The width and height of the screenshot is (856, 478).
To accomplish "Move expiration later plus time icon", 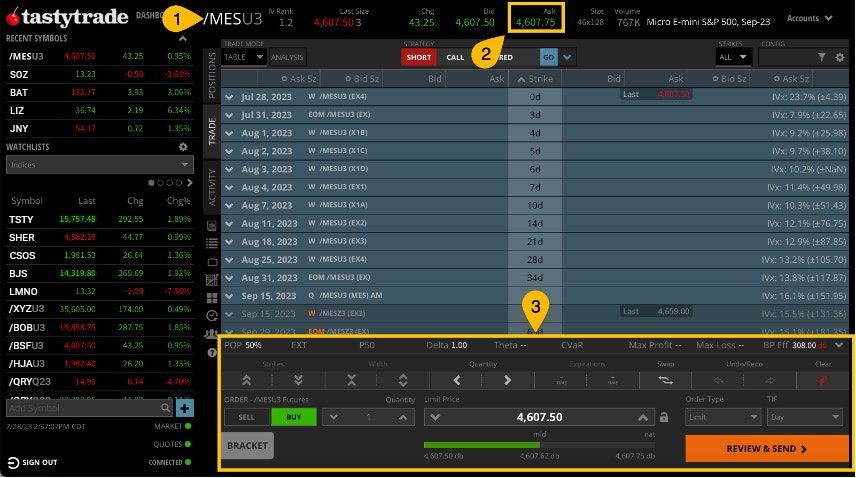I will (x=613, y=380).
